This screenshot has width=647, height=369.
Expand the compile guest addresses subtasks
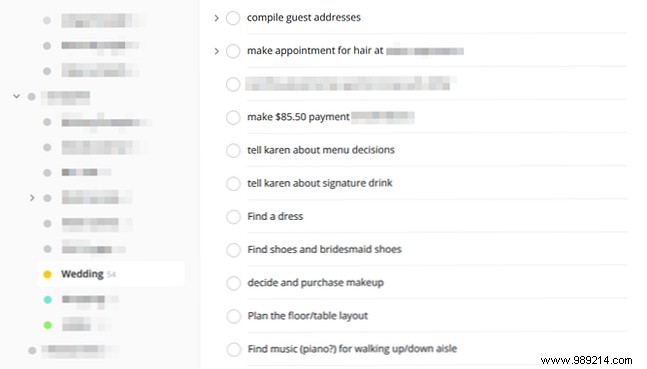click(x=216, y=18)
